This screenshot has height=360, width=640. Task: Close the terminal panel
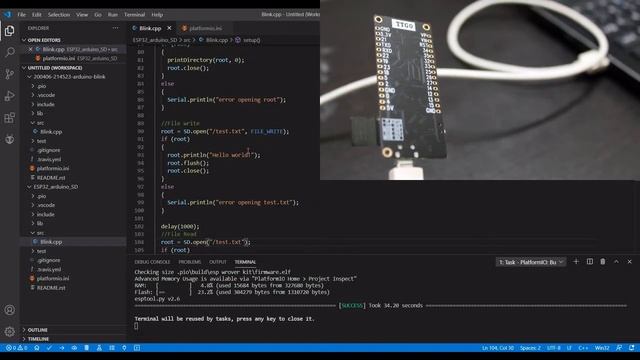point(629,262)
